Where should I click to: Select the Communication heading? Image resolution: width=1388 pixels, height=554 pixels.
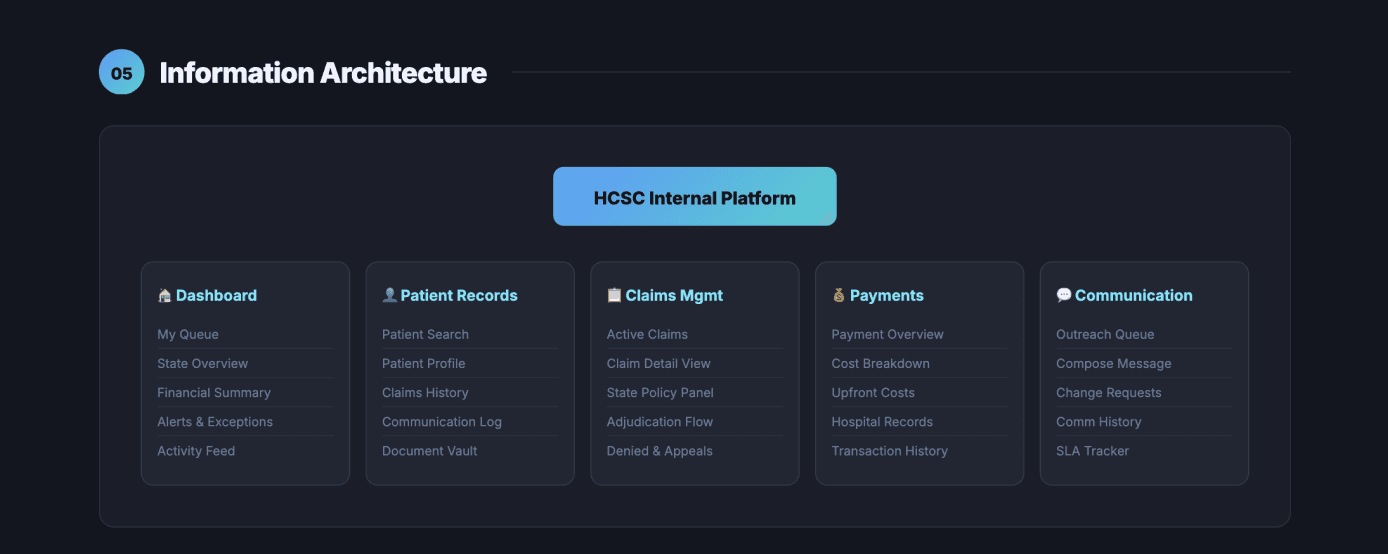pos(1134,296)
